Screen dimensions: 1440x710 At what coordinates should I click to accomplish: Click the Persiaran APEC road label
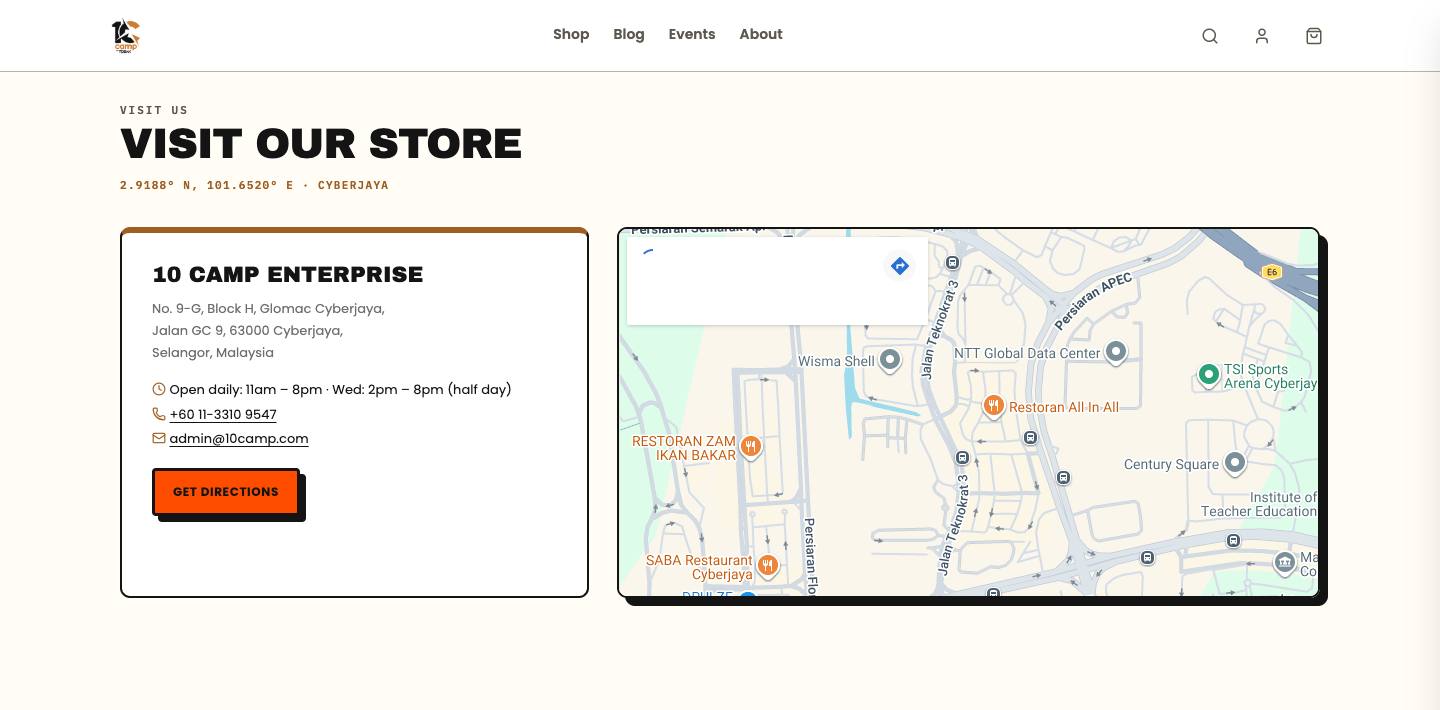pos(1094,301)
